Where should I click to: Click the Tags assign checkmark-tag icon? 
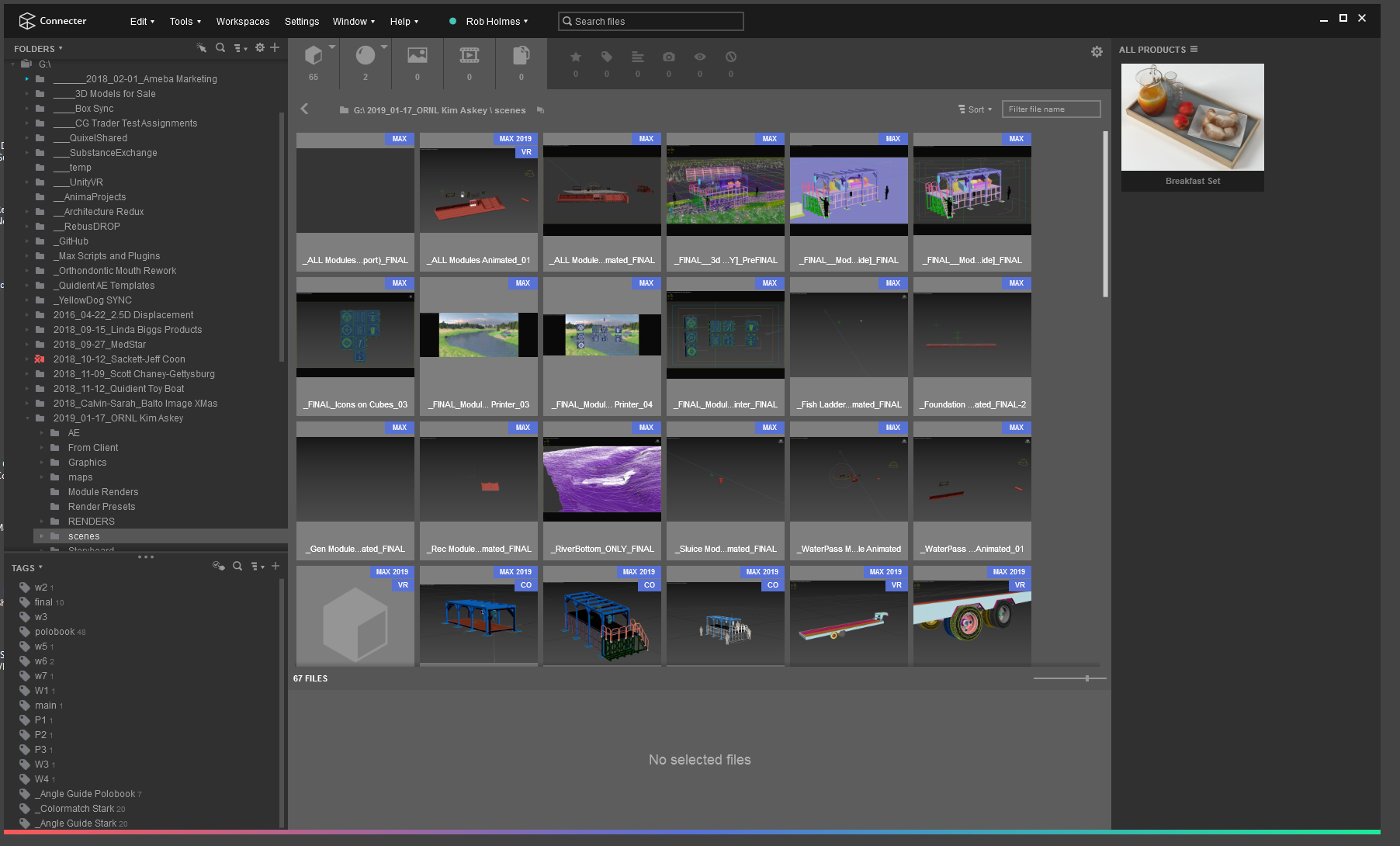click(x=219, y=567)
